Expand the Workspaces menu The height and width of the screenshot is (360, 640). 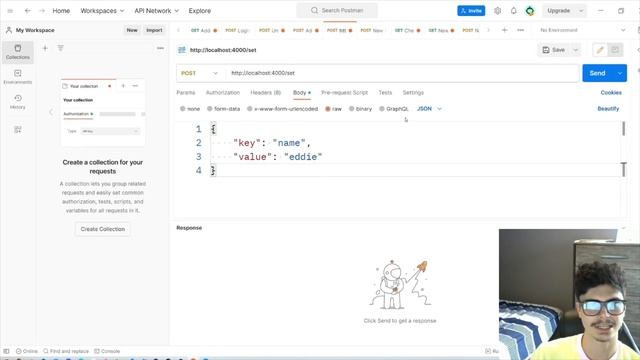click(x=102, y=11)
